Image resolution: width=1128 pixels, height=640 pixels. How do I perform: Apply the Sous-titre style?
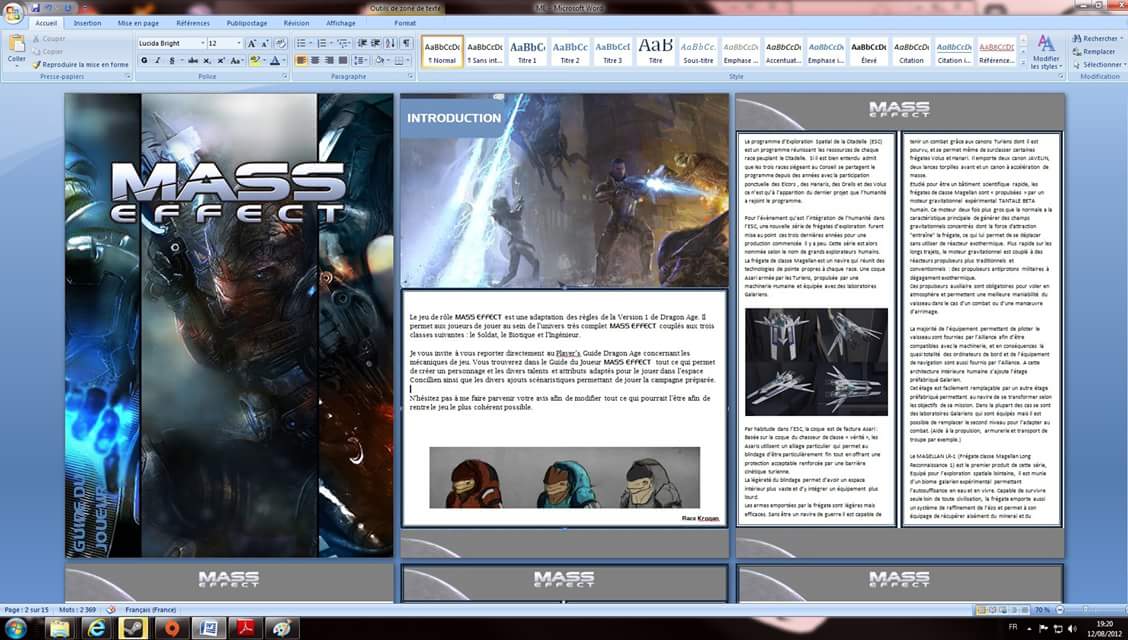pyautogui.click(x=698, y=52)
